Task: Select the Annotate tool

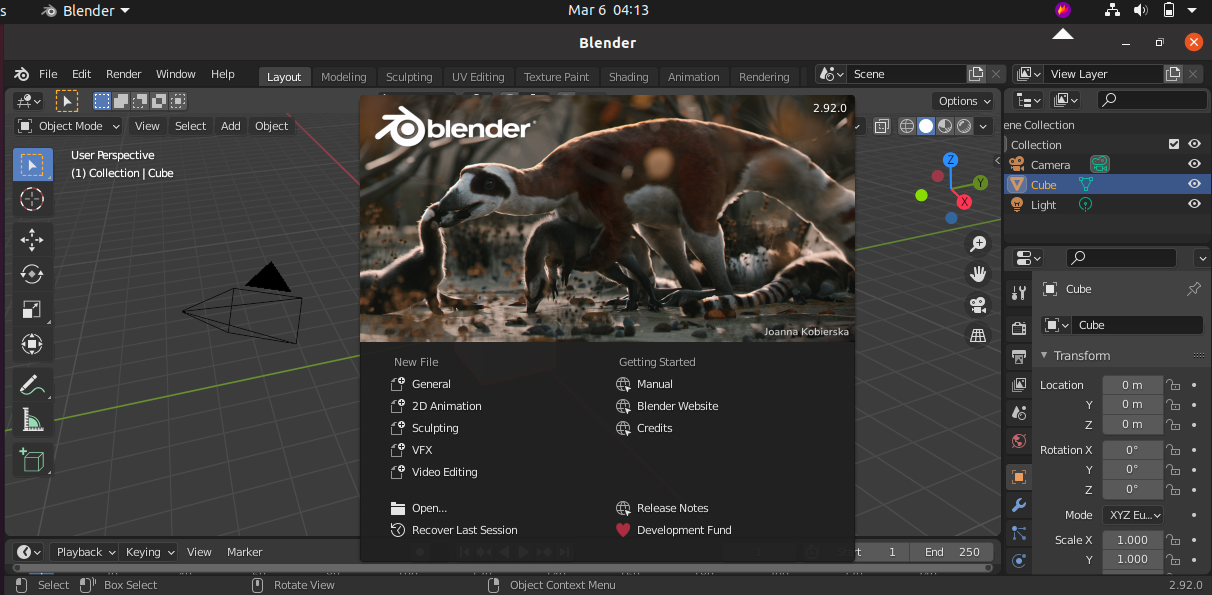Action: [x=32, y=385]
